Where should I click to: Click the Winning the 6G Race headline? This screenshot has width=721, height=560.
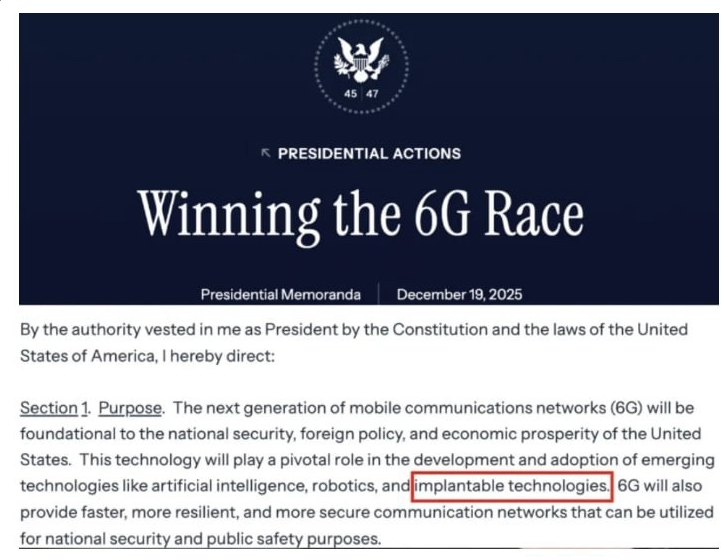pyautogui.click(x=361, y=215)
